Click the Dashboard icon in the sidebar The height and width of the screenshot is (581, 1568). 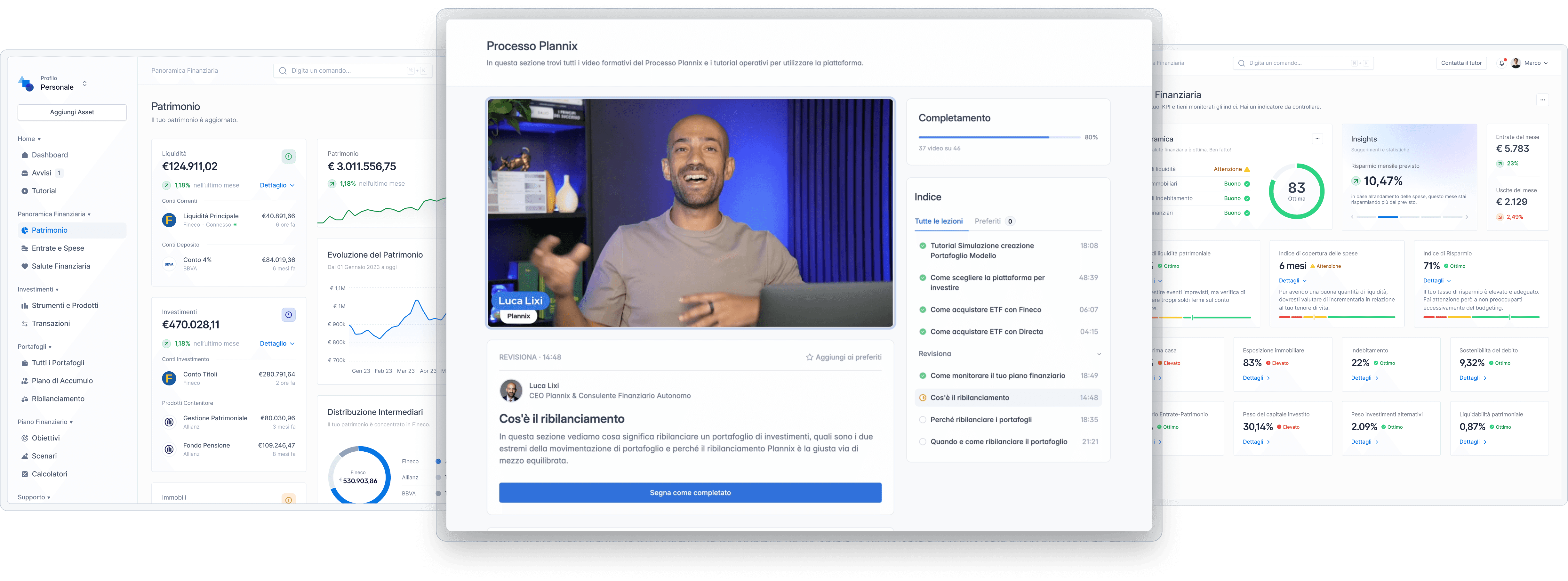(x=25, y=155)
